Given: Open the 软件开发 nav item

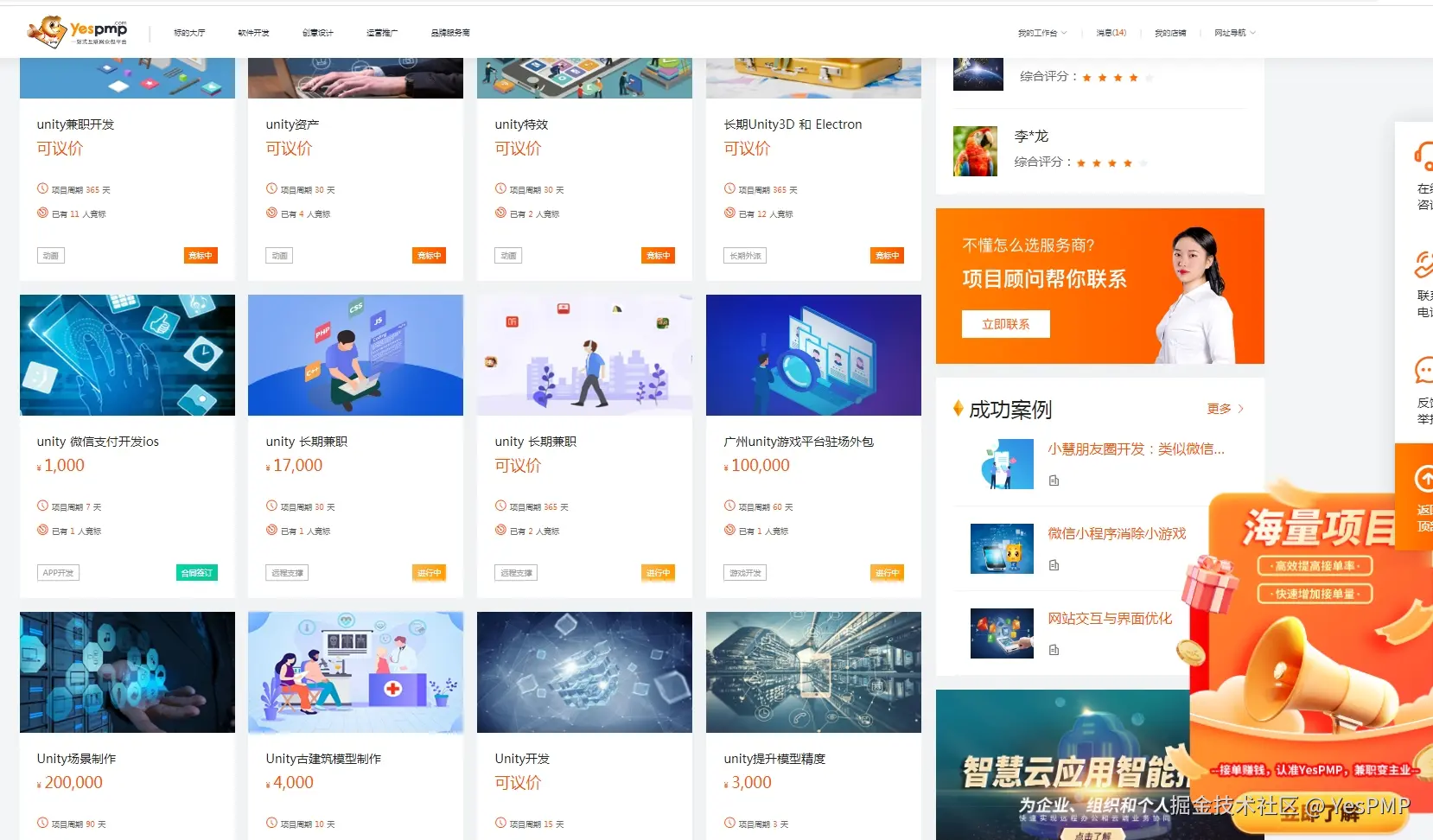Looking at the screenshot, I should 253,33.
